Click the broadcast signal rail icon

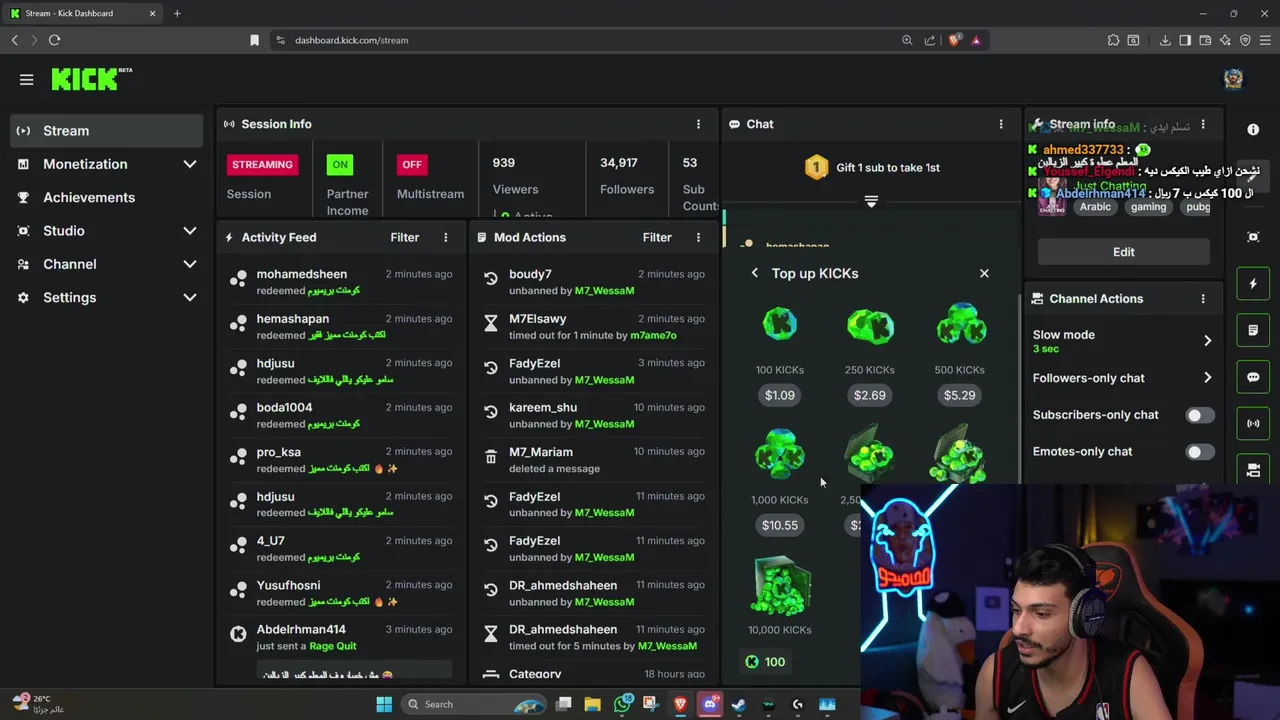[x=1253, y=423]
